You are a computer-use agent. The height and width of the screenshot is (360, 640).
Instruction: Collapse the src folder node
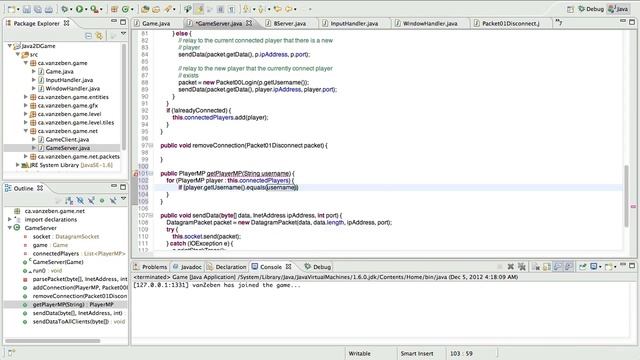click(x=18, y=54)
